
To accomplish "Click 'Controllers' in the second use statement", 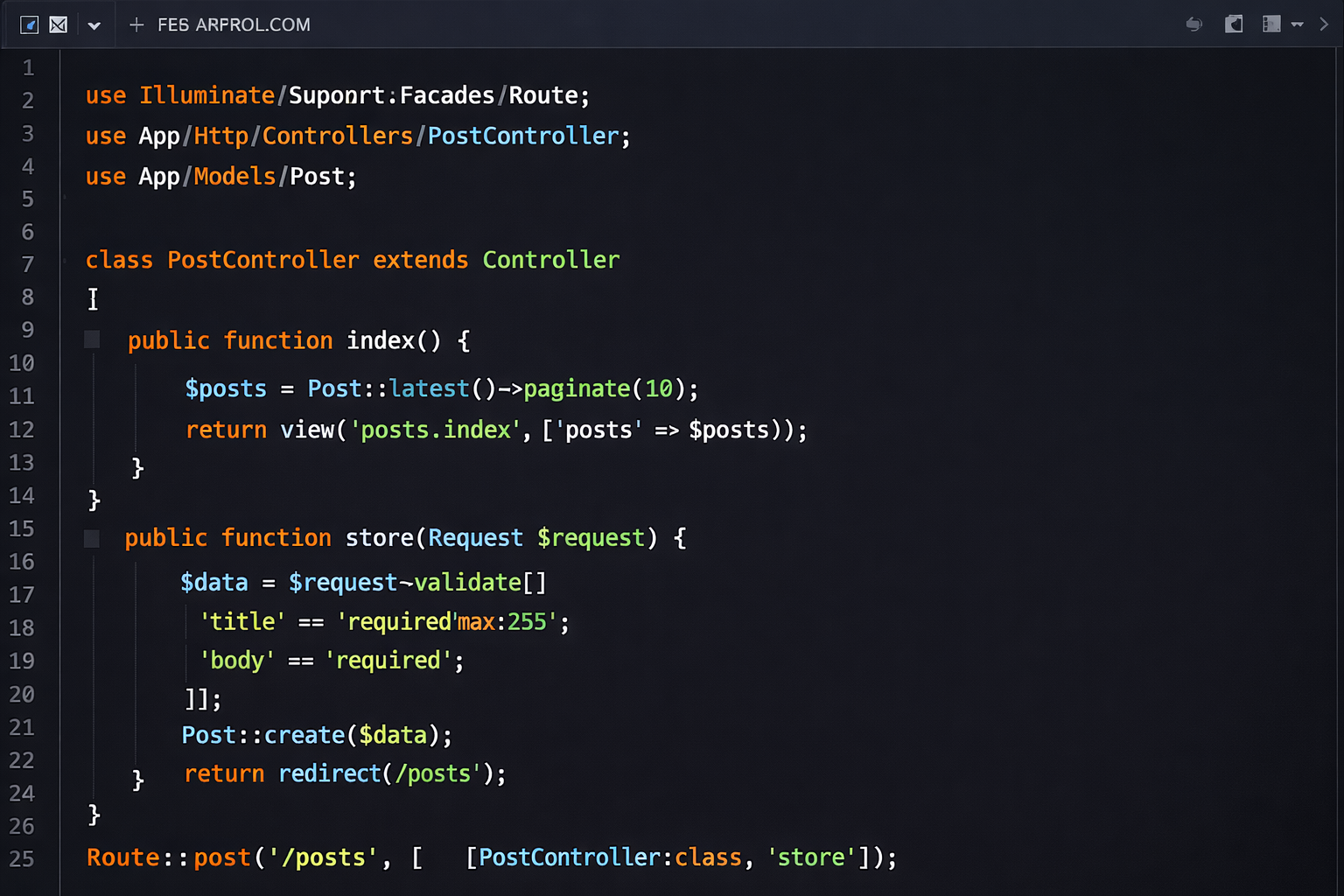I will tap(338, 136).
